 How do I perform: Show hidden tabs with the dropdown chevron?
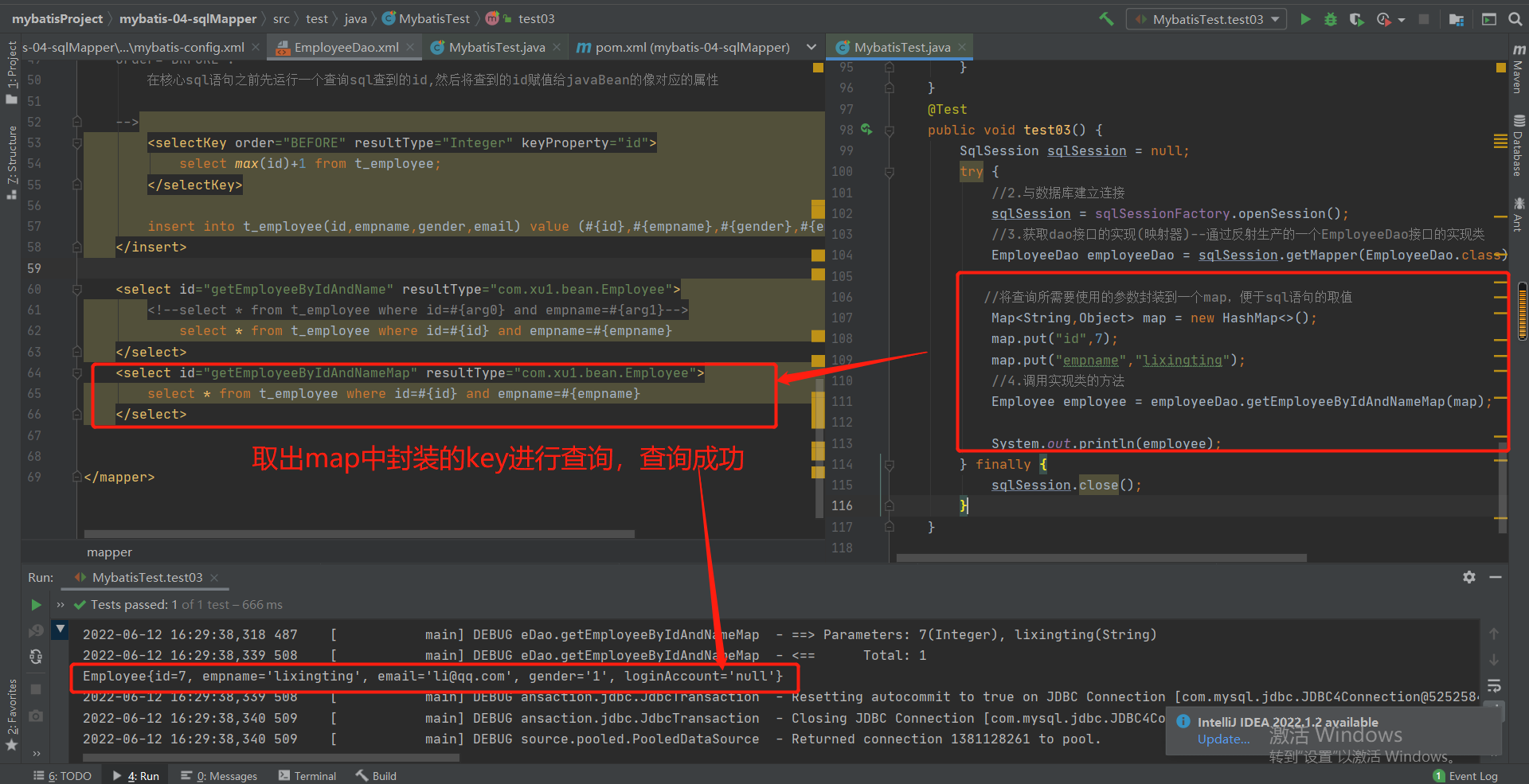(811, 48)
